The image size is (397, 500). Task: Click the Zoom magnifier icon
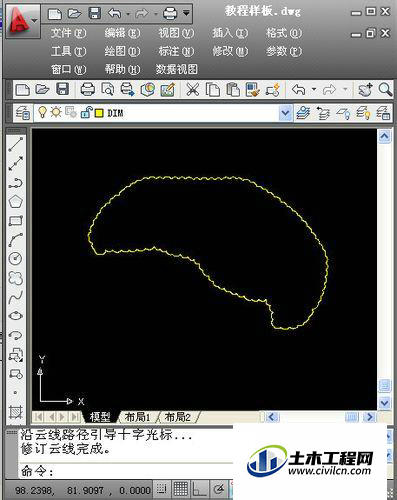[385, 90]
